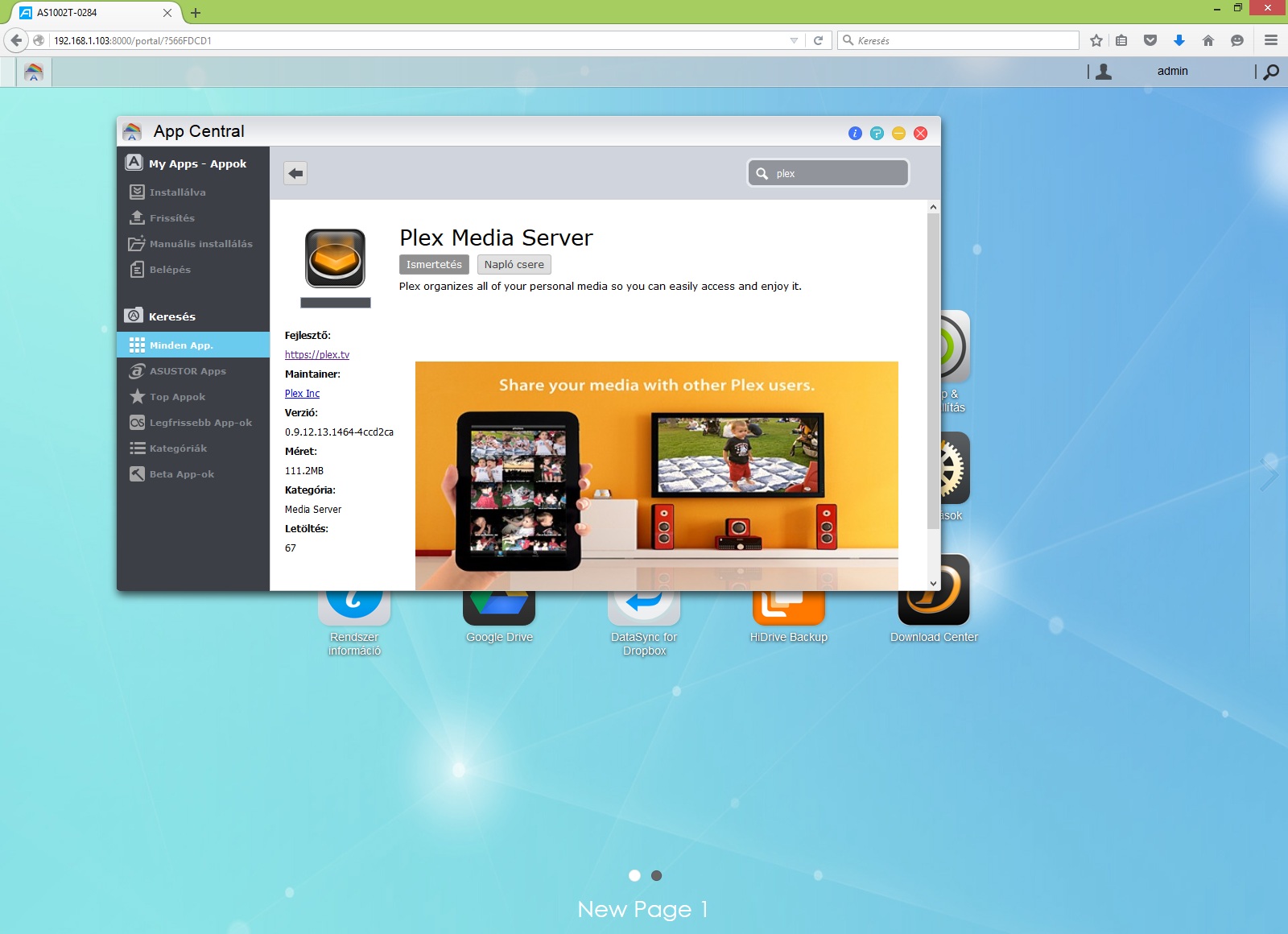The image size is (1288, 934).
Task: Go to the first desktop page dot
Action: coord(634,875)
